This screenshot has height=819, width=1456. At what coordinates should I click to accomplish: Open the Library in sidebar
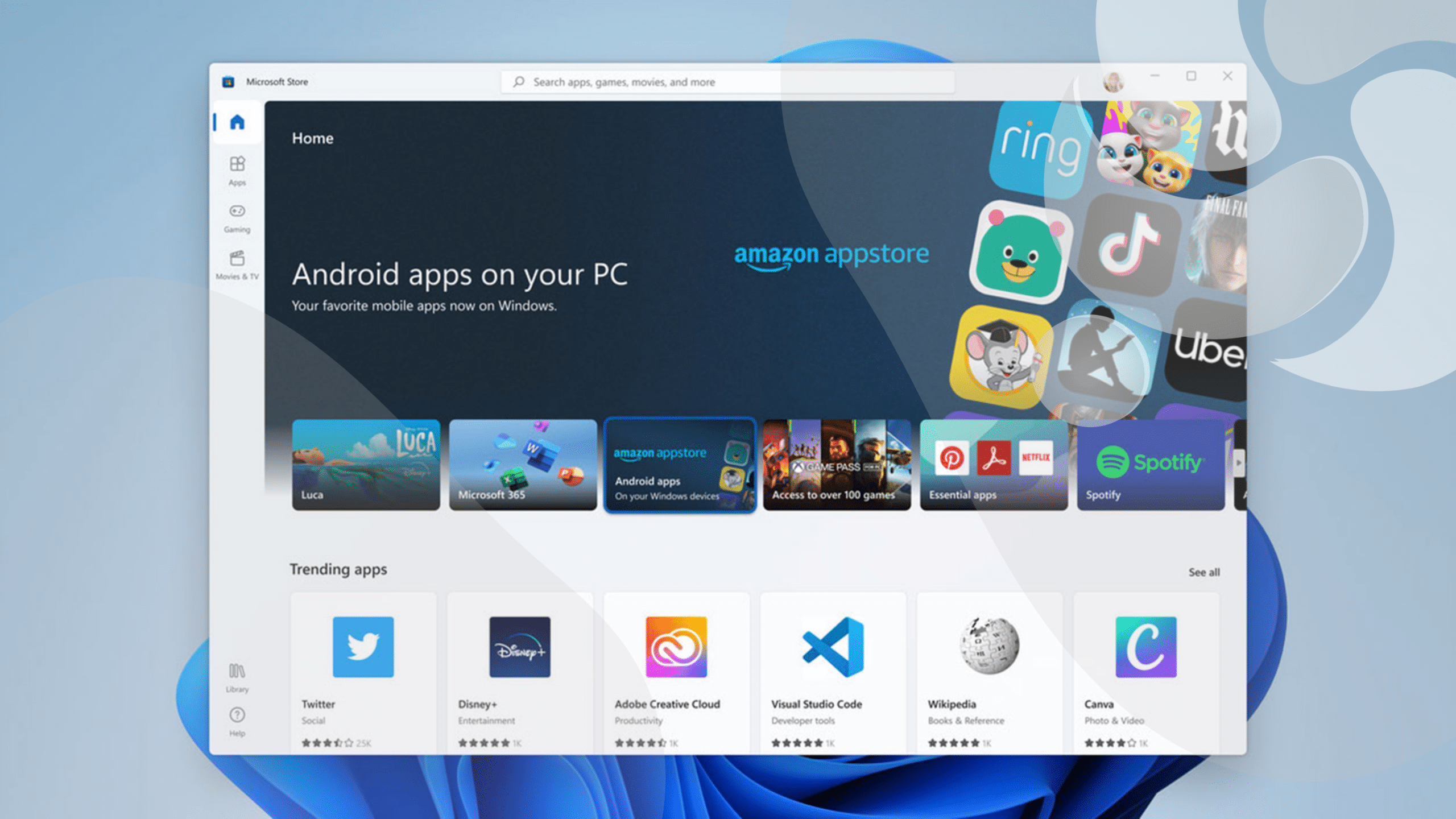point(237,677)
